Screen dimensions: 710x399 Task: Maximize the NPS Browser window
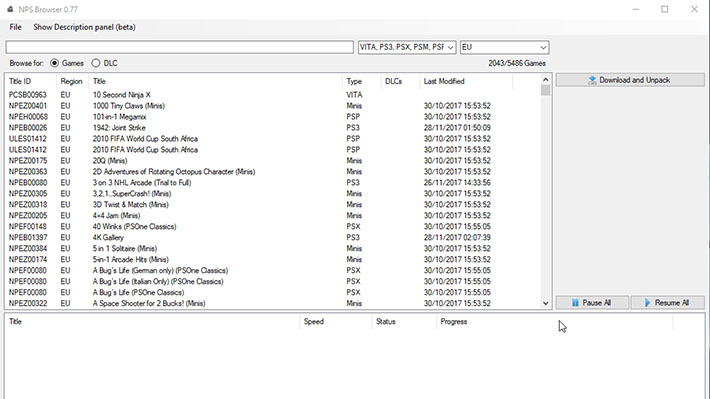tap(665, 9)
